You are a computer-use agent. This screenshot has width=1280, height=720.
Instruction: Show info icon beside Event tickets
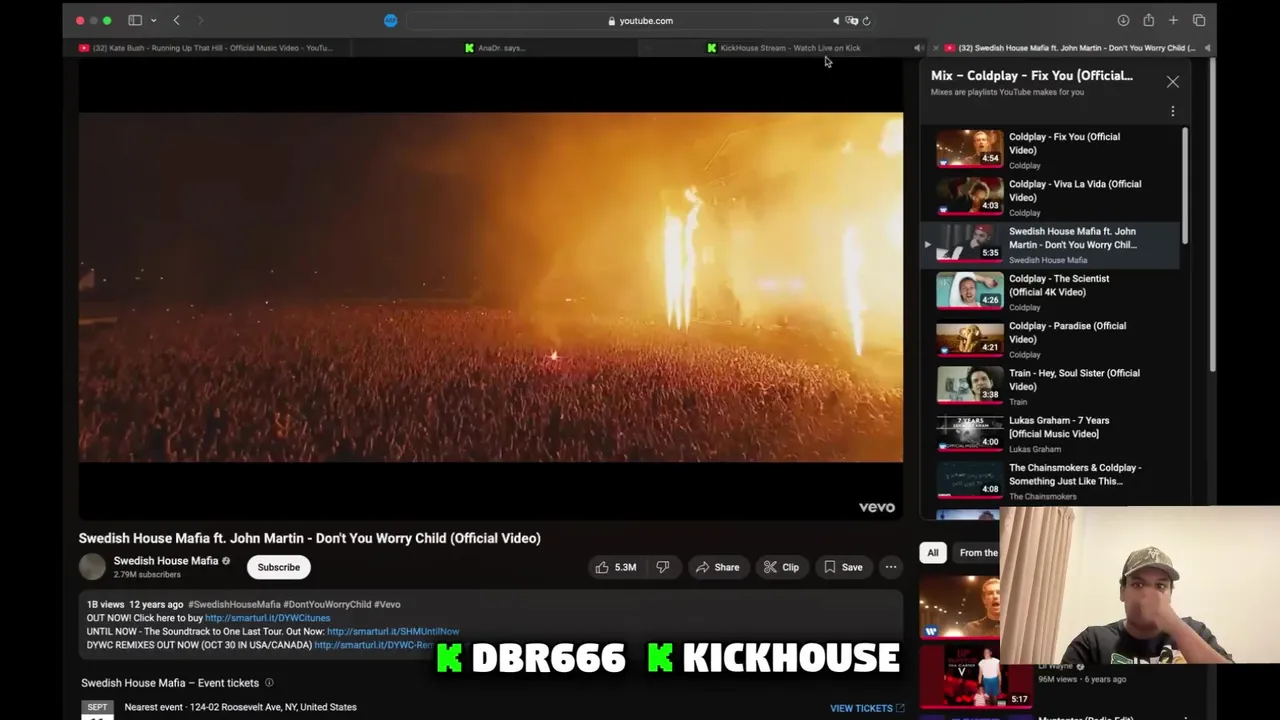click(268, 683)
